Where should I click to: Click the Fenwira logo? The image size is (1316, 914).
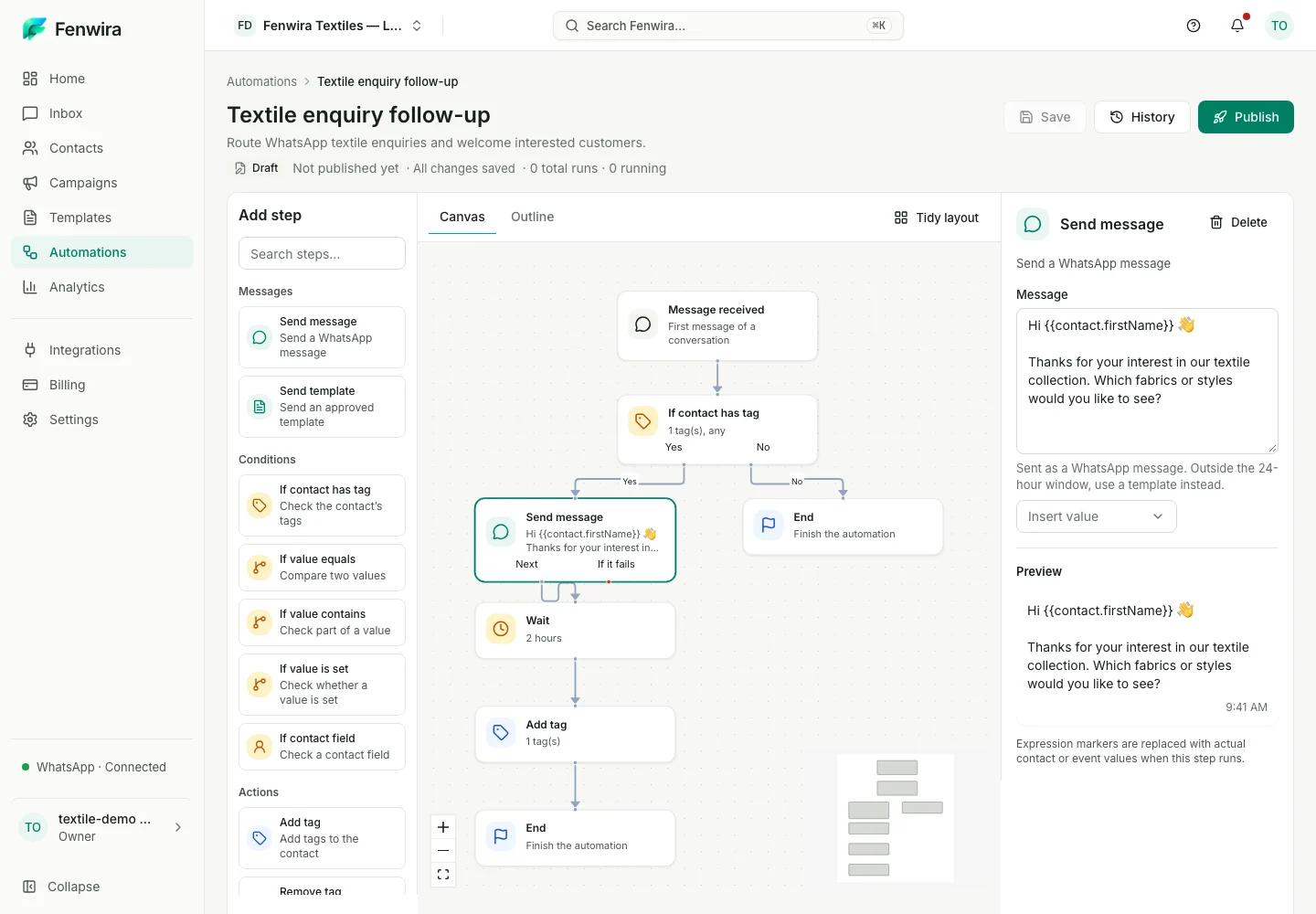click(x=72, y=29)
